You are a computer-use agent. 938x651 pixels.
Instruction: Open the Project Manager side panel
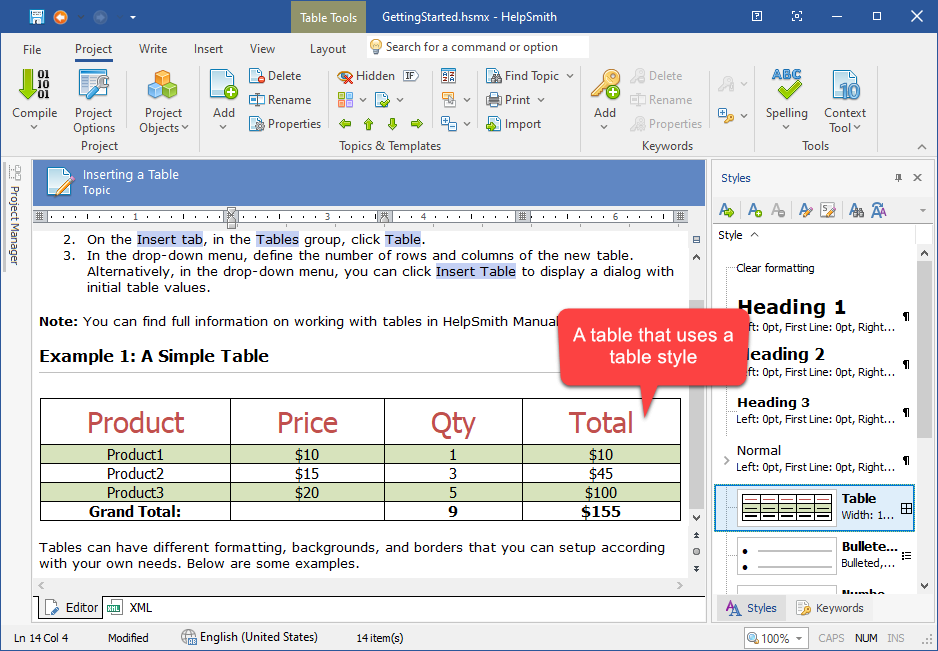click(15, 215)
